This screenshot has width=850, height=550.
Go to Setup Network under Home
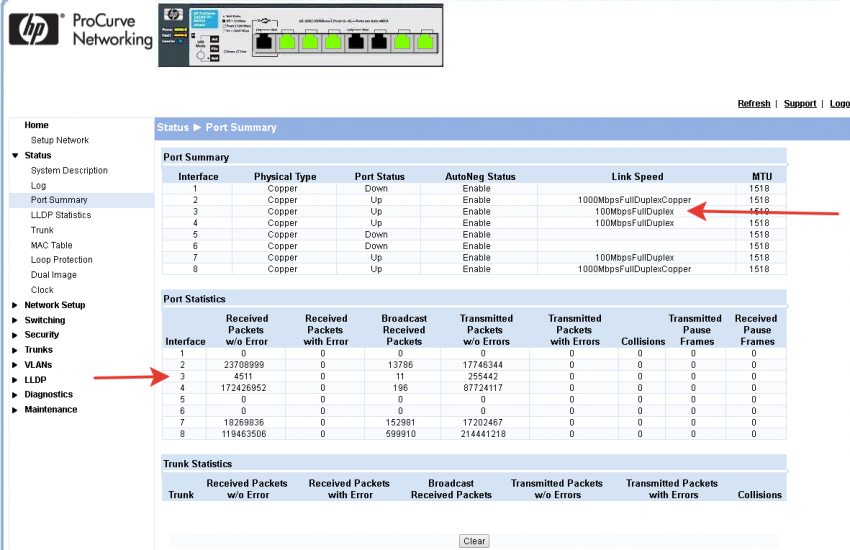coord(59,140)
